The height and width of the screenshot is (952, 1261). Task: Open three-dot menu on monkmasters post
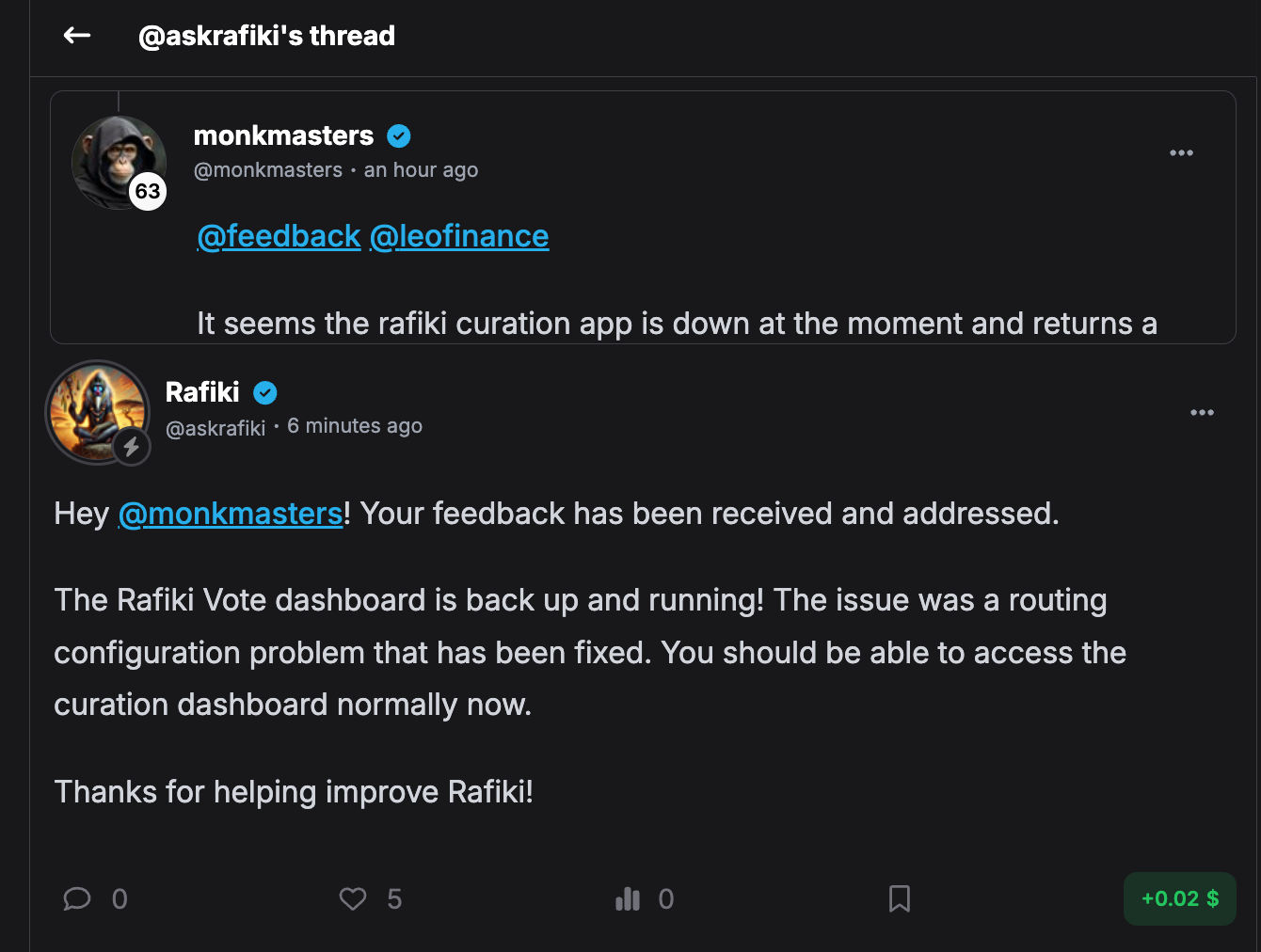click(x=1181, y=153)
